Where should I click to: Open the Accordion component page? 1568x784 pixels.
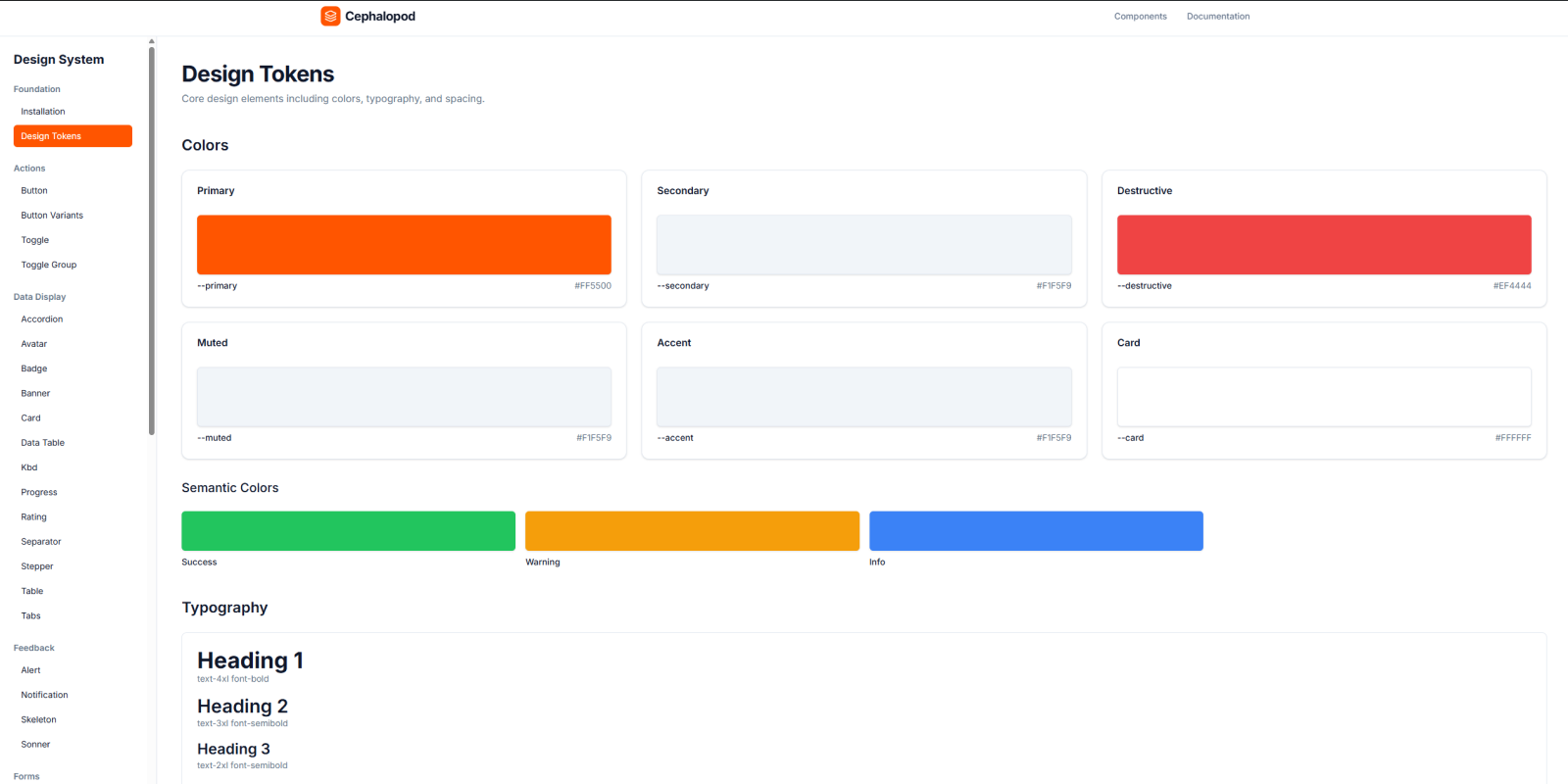click(73, 319)
